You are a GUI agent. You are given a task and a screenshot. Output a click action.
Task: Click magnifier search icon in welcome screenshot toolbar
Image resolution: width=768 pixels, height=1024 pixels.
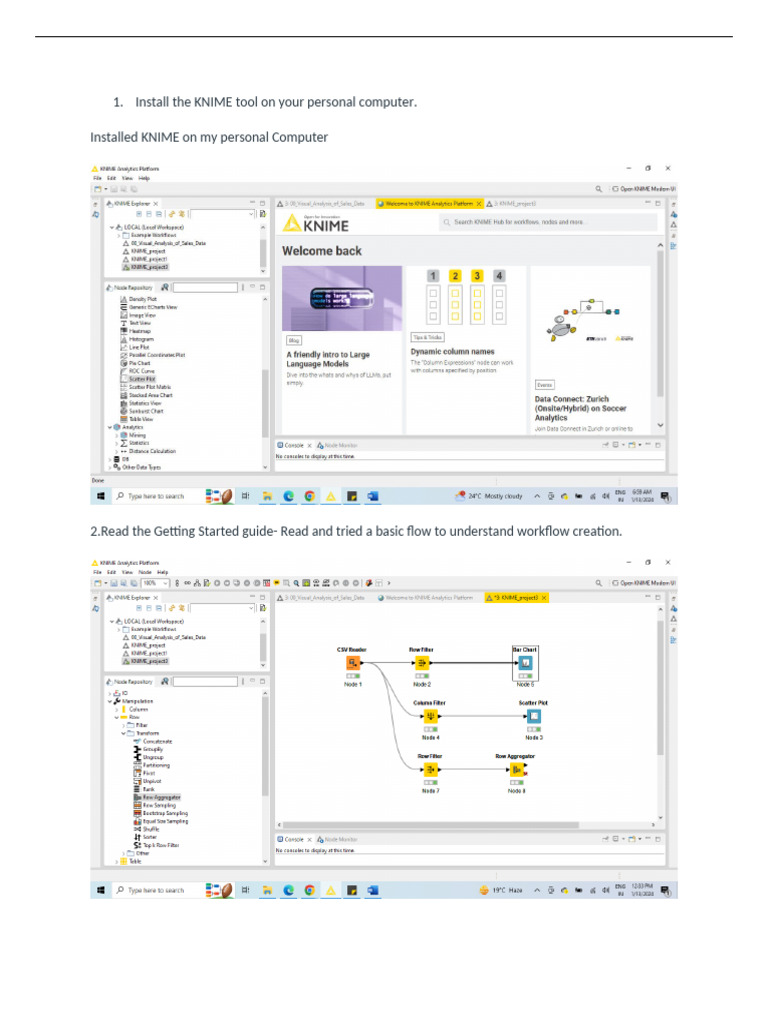tap(598, 189)
